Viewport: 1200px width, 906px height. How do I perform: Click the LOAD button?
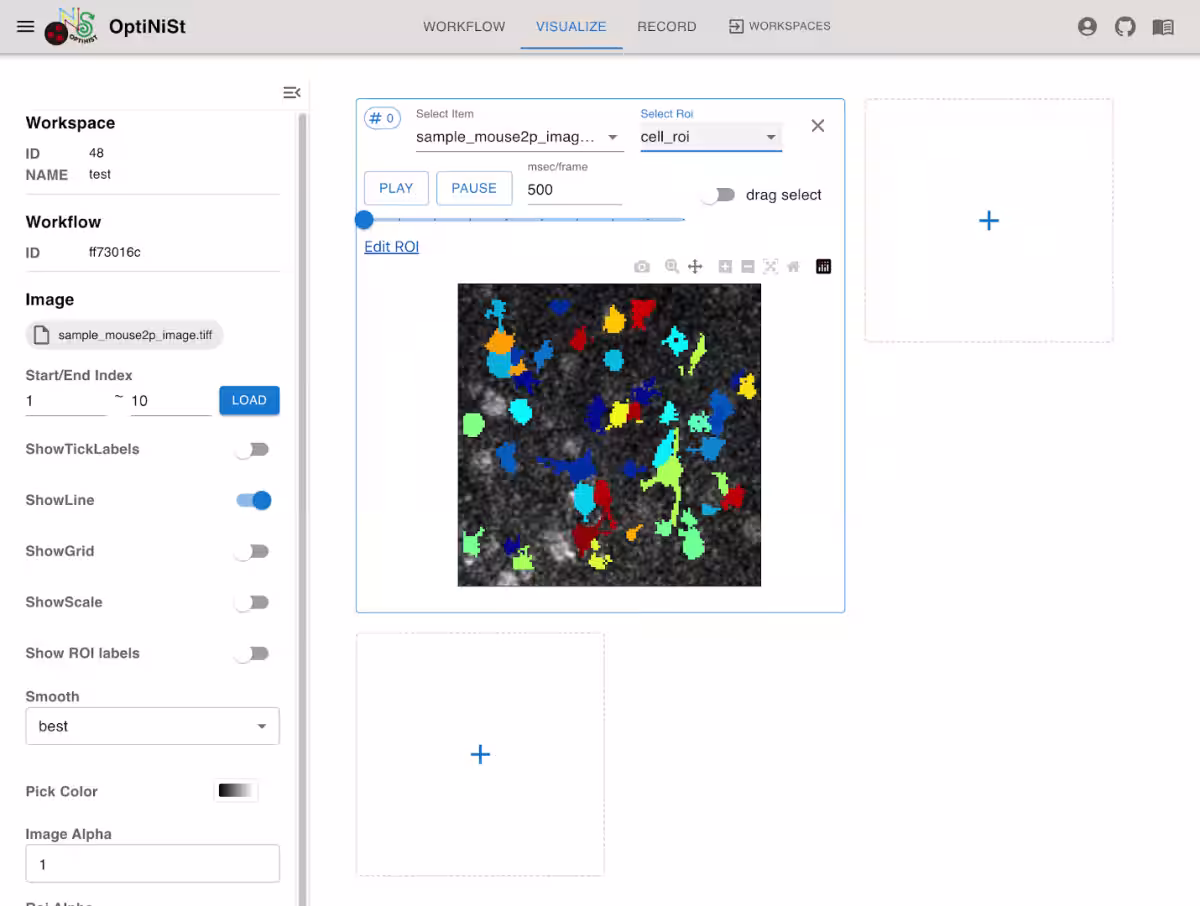(x=249, y=400)
